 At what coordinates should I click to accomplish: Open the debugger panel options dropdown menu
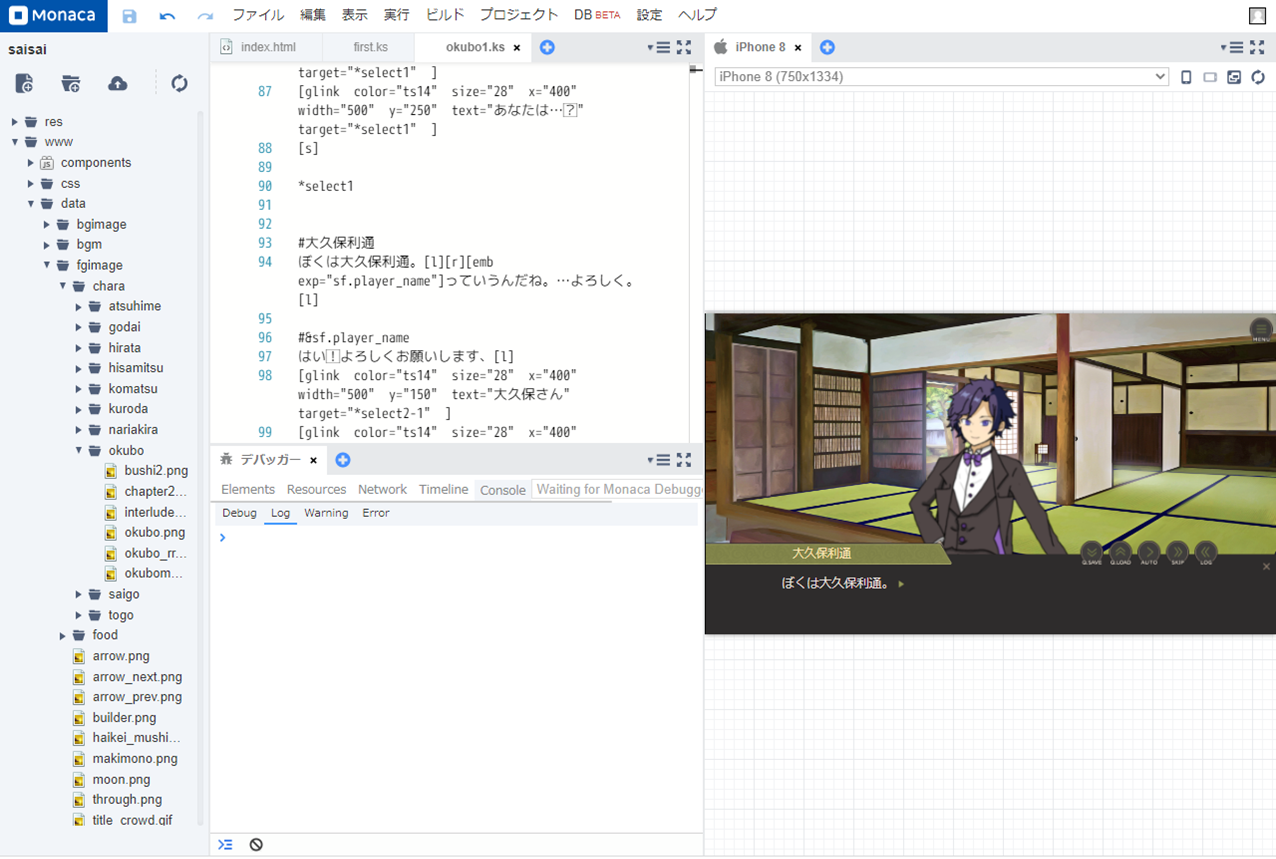click(658, 460)
